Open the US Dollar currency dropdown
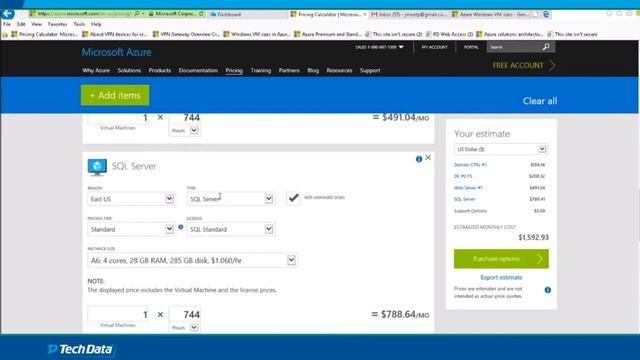The height and width of the screenshot is (360, 640). point(501,149)
